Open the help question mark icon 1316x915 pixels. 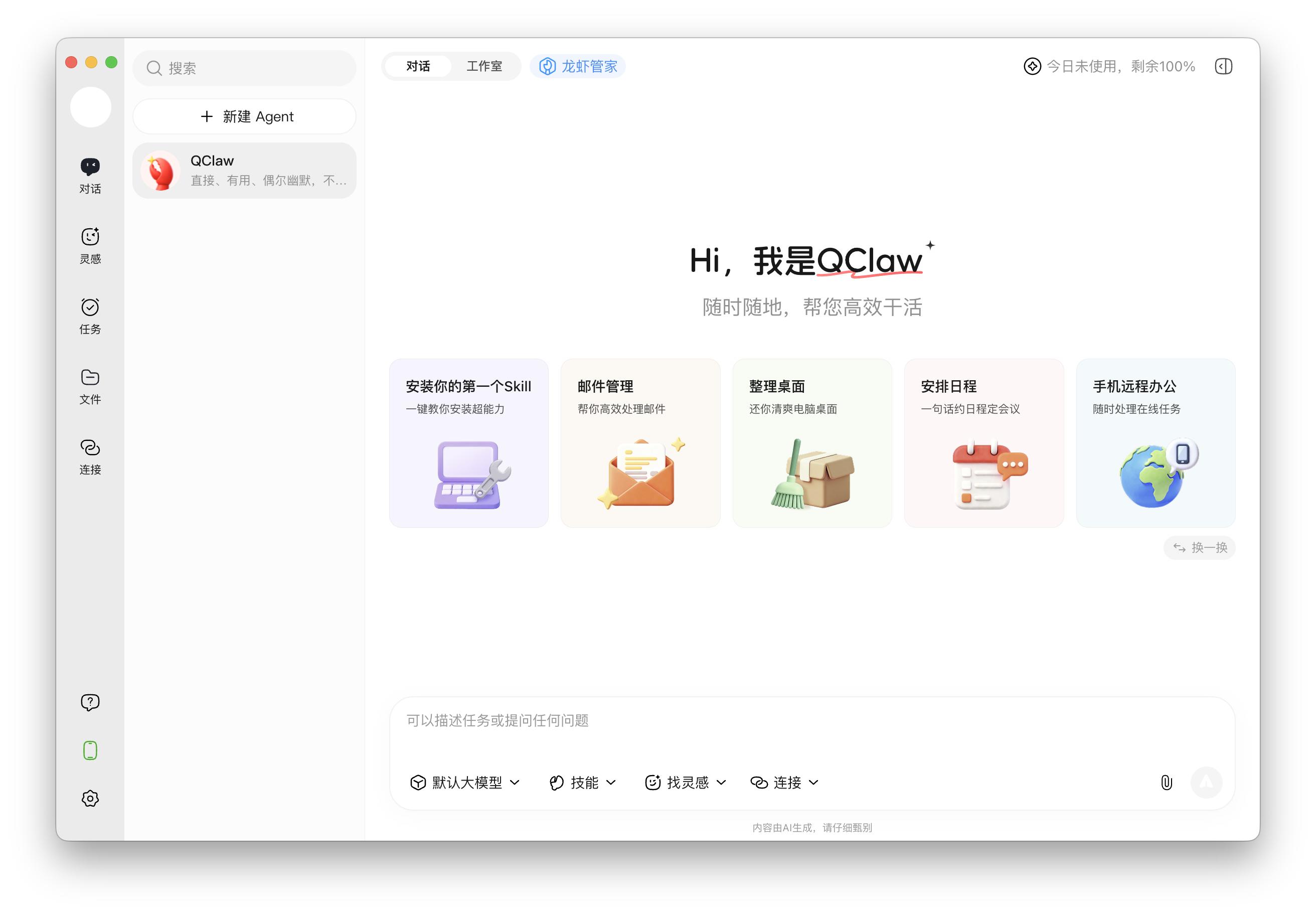click(x=89, y=702)
